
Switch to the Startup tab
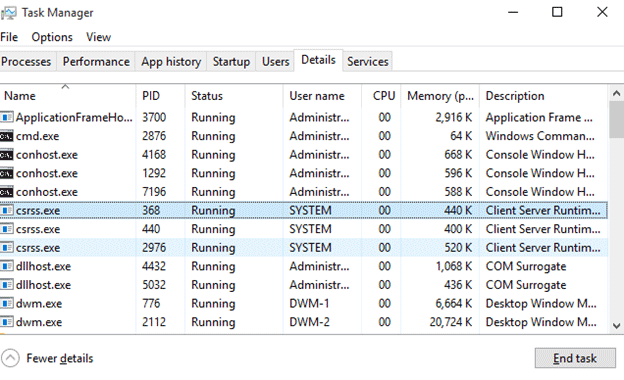(x=231, y=62)
